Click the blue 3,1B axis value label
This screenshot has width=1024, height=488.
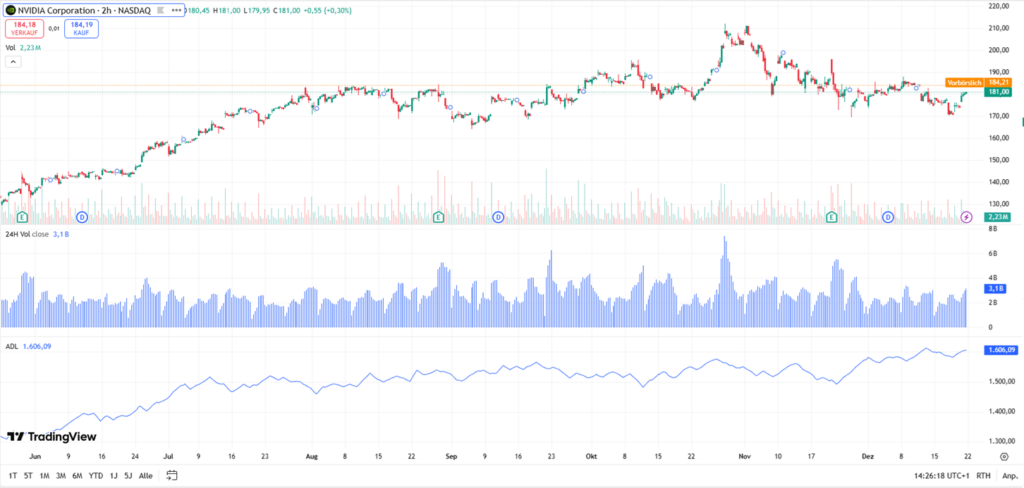[x=995, y=288]
